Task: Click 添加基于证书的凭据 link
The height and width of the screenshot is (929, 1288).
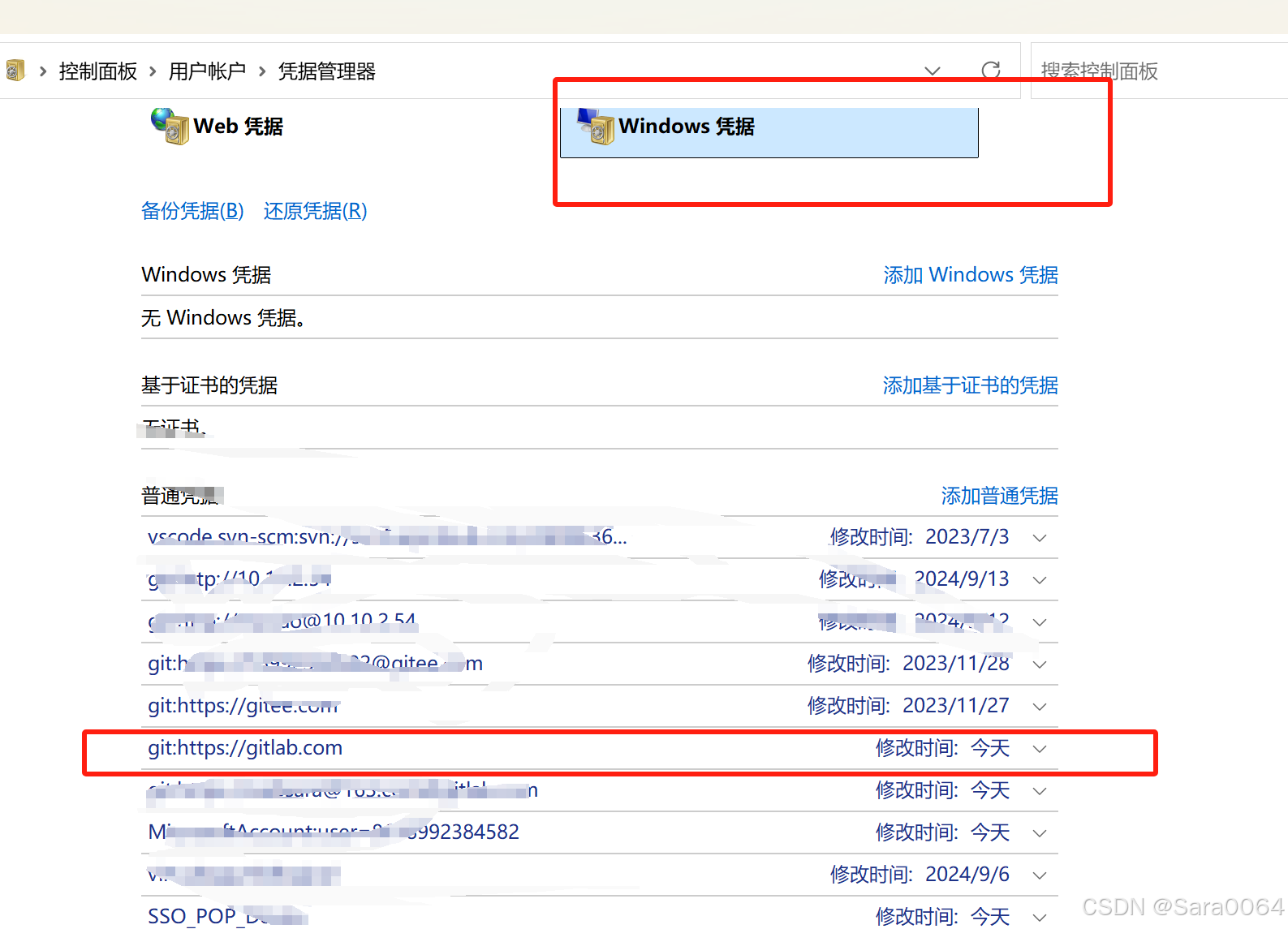Action: coord(971,385)
